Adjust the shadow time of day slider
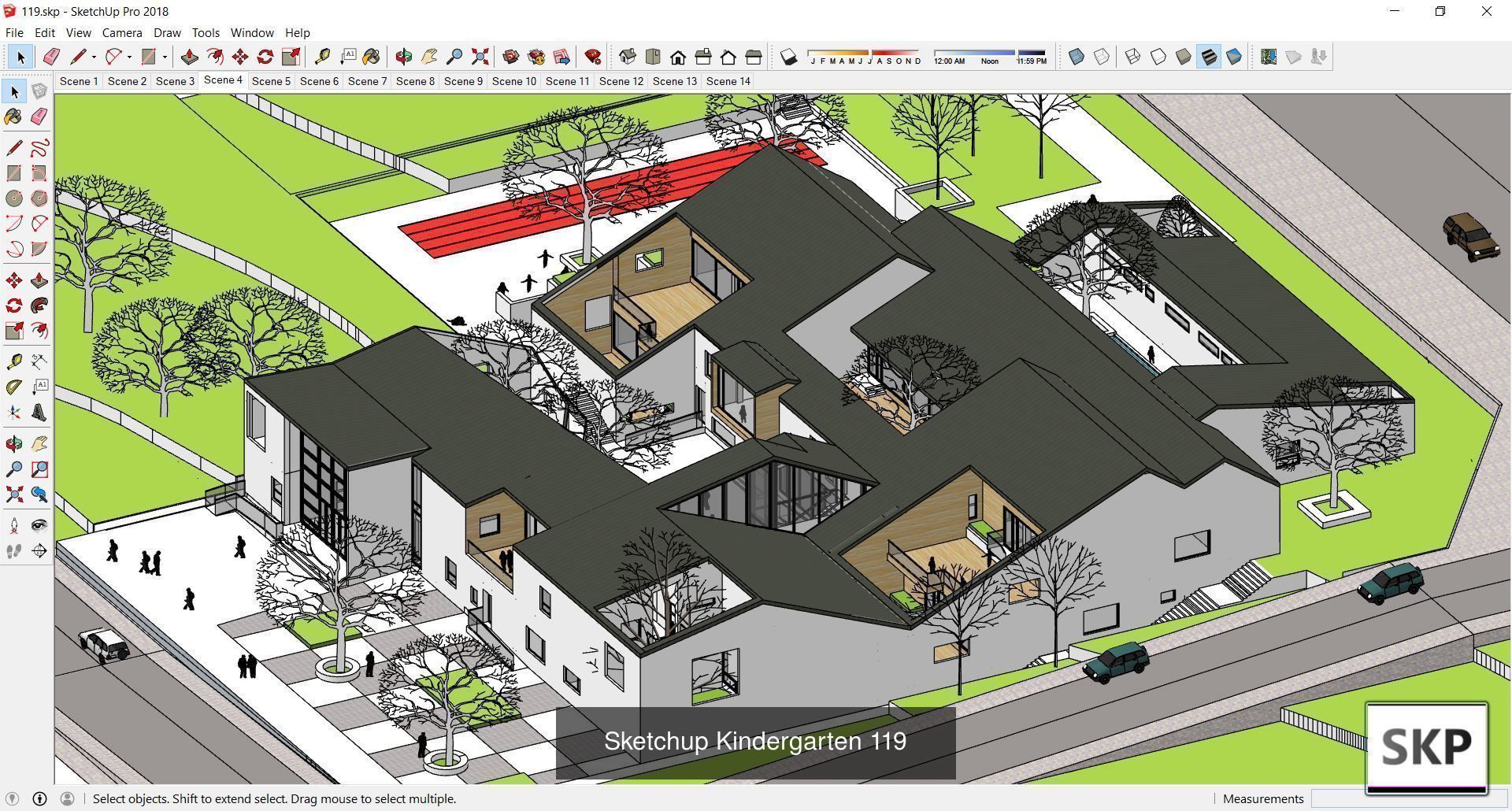 point(991,57)
